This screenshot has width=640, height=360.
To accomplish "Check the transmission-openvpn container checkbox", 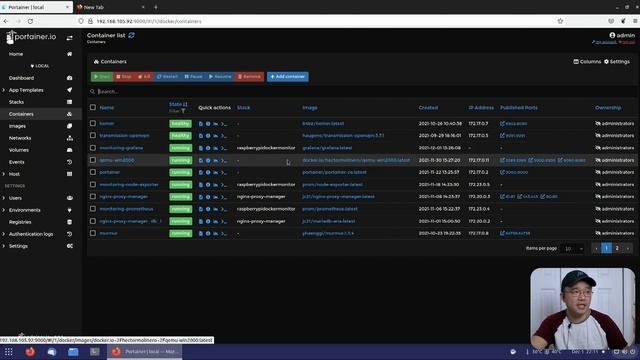I will (x=93, y=136).
